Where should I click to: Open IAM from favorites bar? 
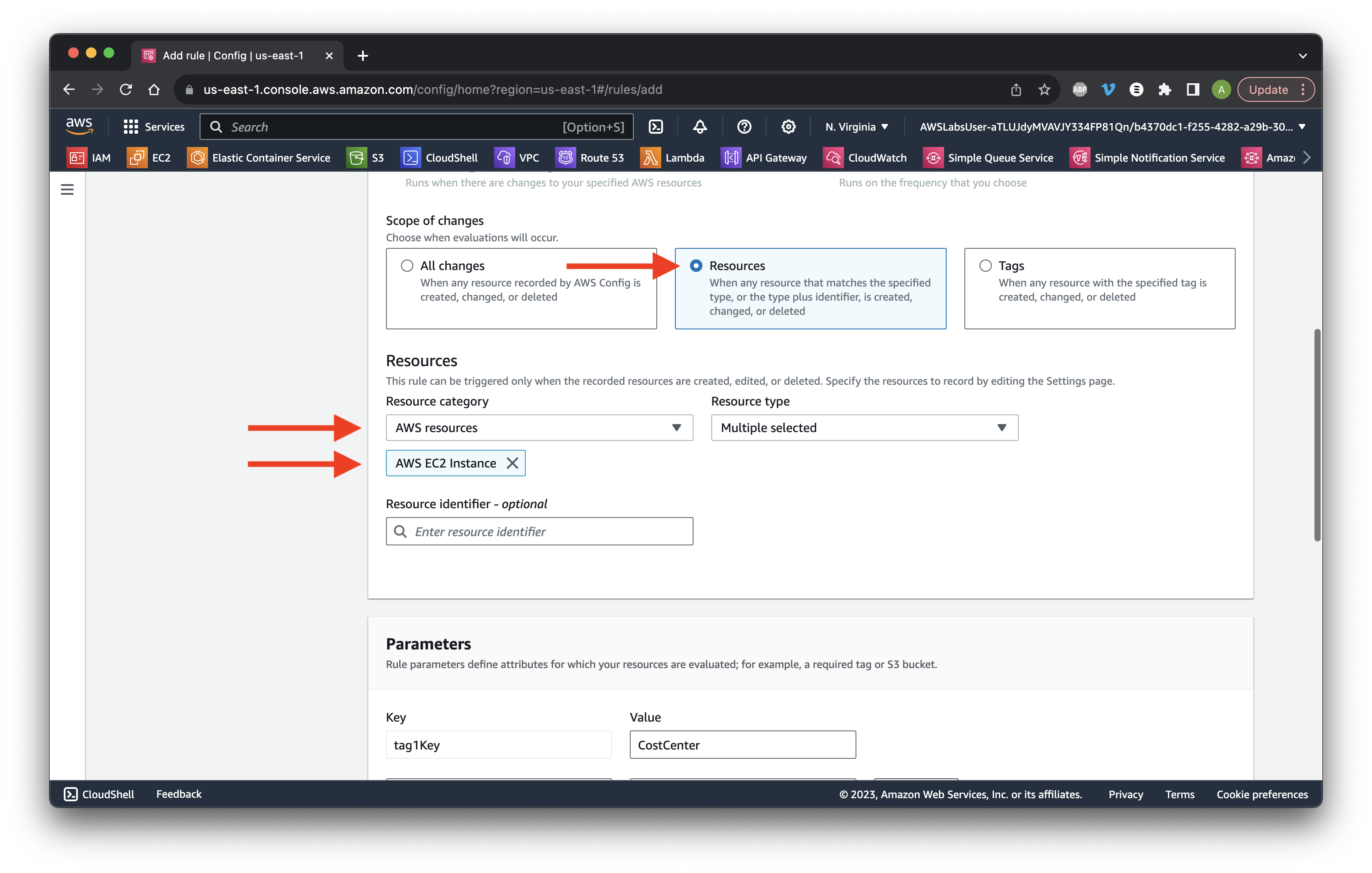click(89, 158)
